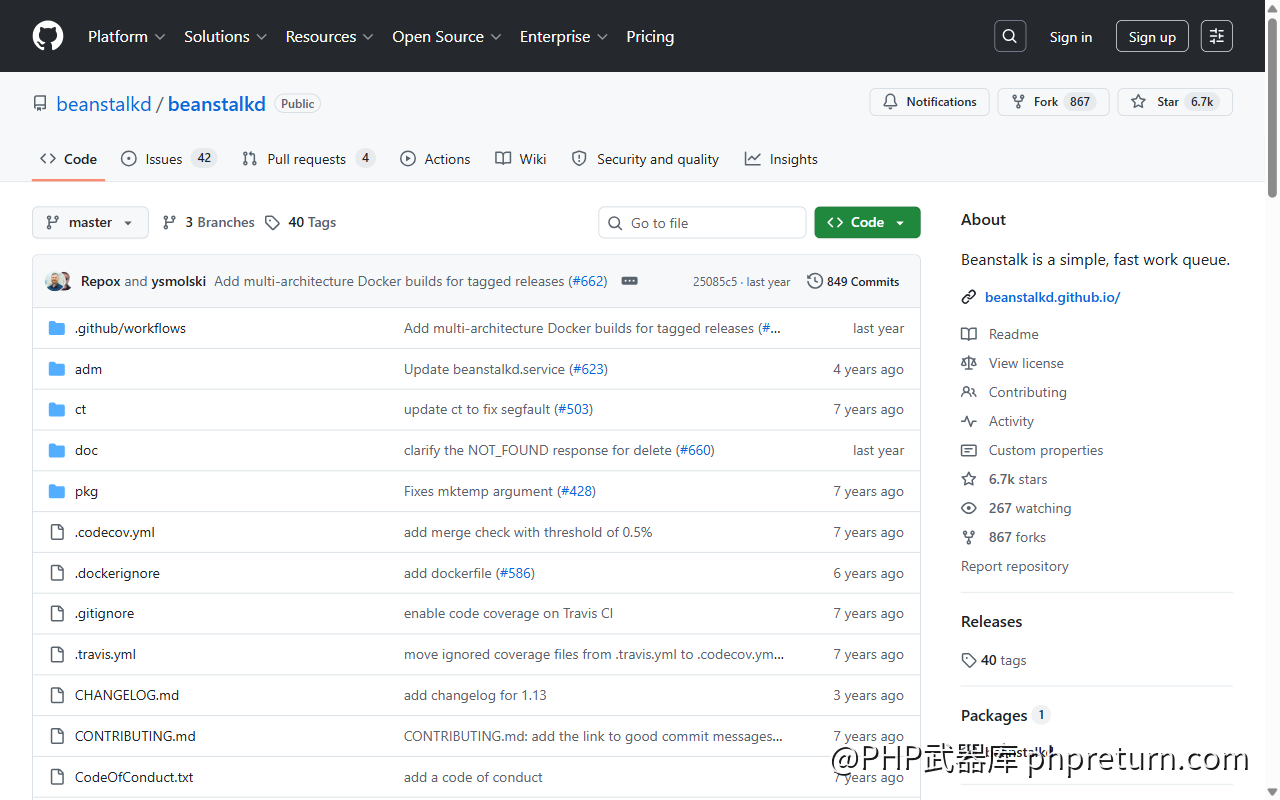Viewport: 1280px width, 800px height.
Task: Open the .github/workflows folder
Action: point(130,328)
